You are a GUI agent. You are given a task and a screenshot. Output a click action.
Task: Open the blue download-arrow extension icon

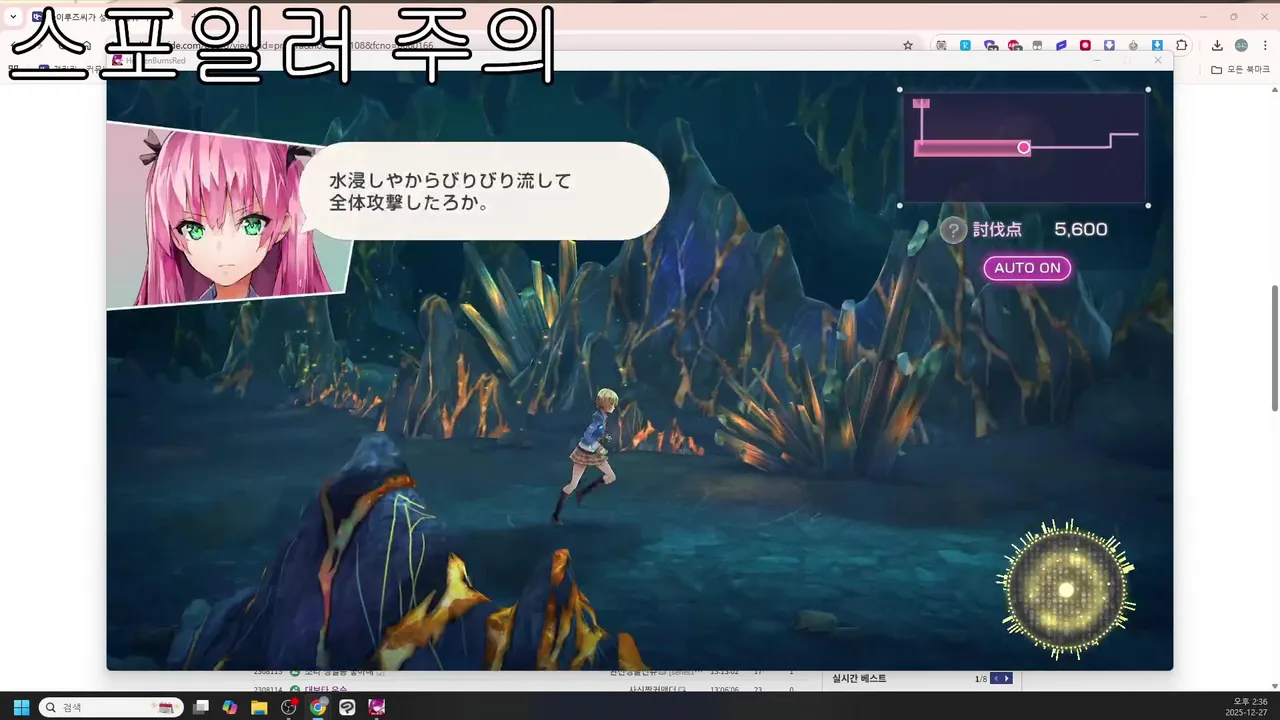click(1157, 45)
